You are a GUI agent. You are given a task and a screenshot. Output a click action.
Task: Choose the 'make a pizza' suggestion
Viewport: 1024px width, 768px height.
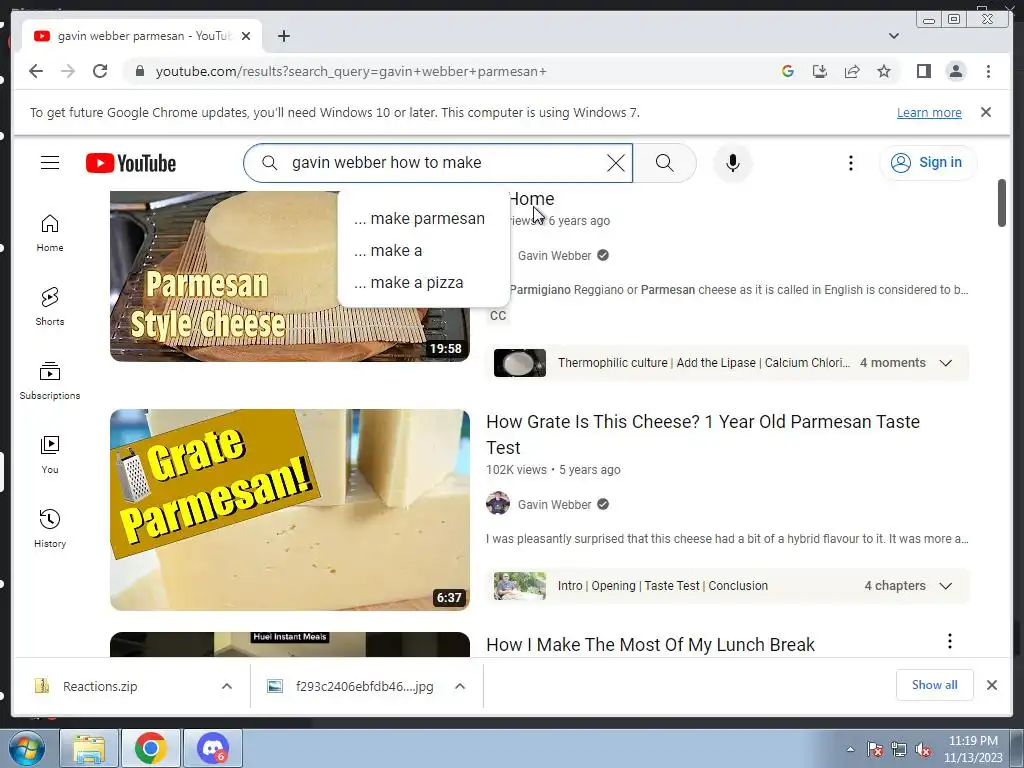click(423, 282)
